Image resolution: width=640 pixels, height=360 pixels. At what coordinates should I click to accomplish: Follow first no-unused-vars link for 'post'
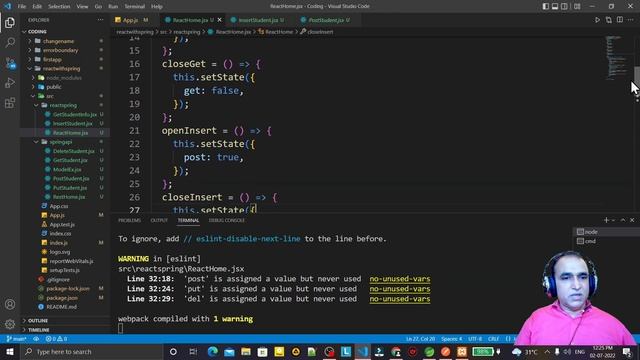pos(400,279)
